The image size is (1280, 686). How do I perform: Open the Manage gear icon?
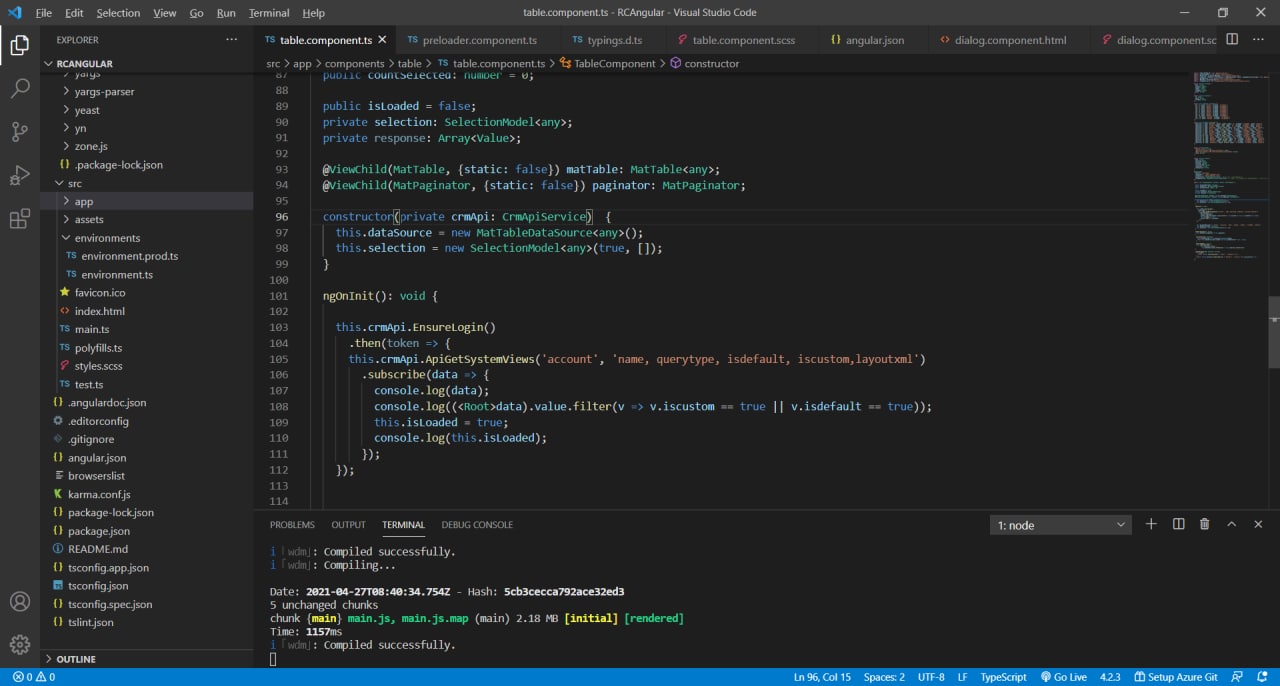(19, 644)
